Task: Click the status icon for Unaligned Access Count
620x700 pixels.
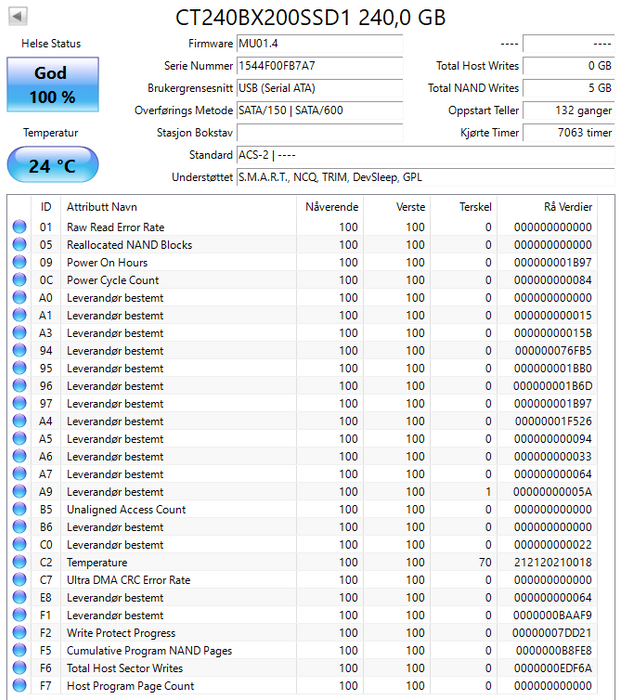Action: [x=20, y=510]
